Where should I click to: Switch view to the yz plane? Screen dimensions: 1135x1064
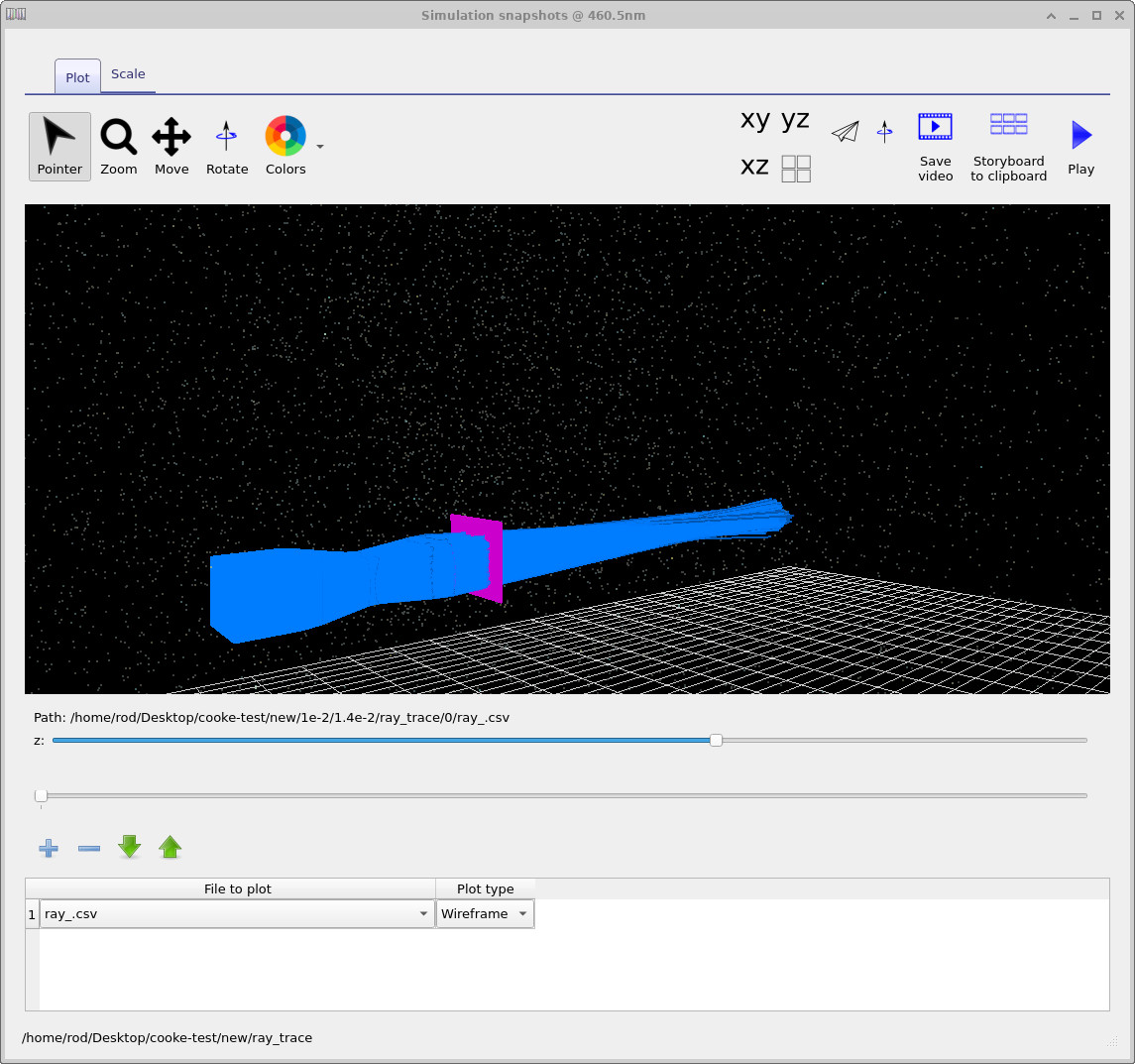coord(795,120)
